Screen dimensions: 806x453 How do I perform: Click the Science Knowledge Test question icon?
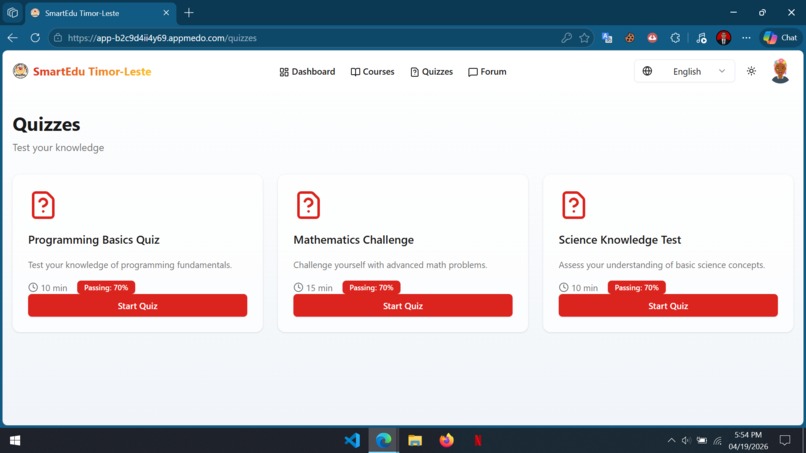tap(573, 205)
